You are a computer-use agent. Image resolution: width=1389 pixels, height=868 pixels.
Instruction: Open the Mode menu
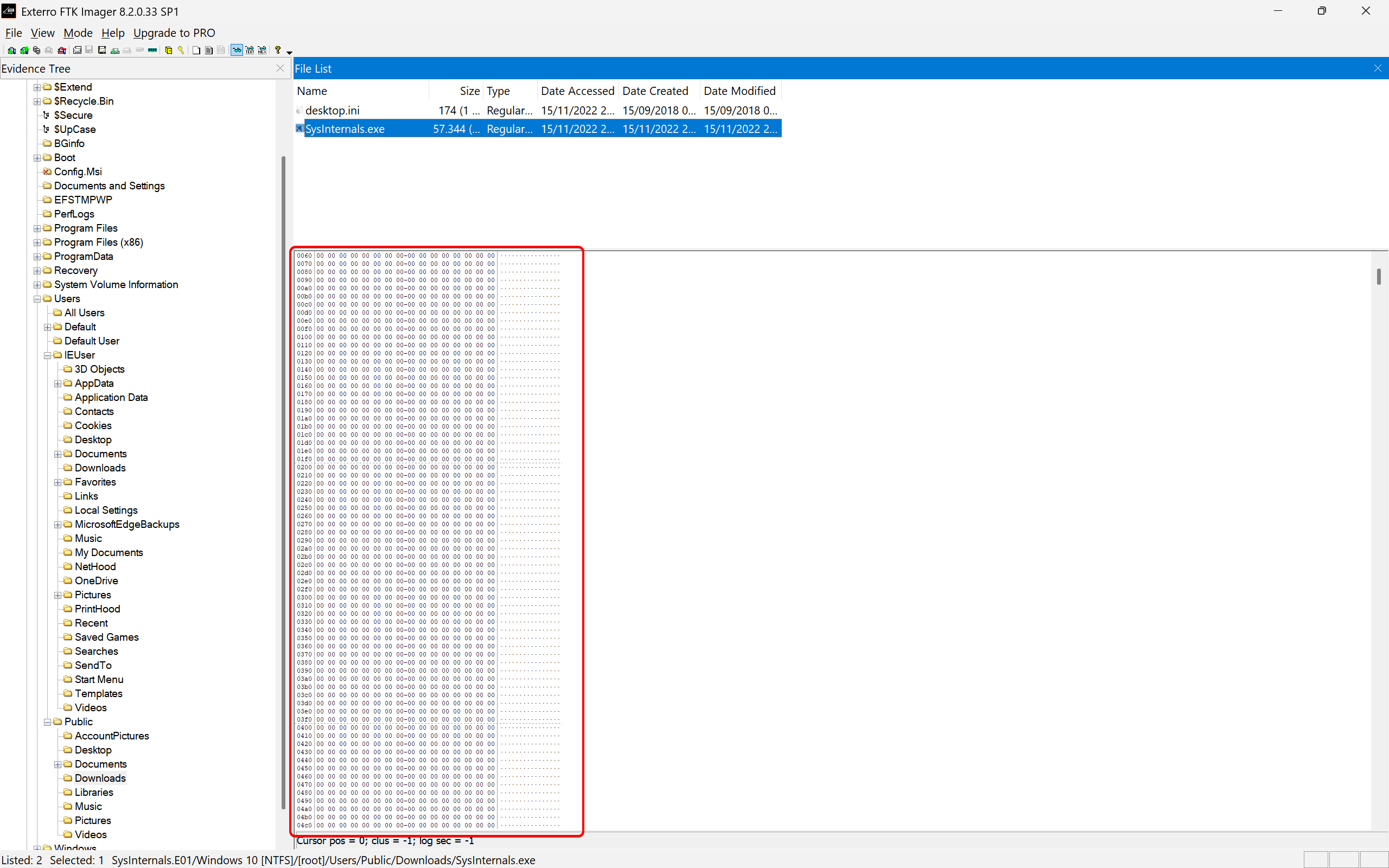tap(78, 33)
